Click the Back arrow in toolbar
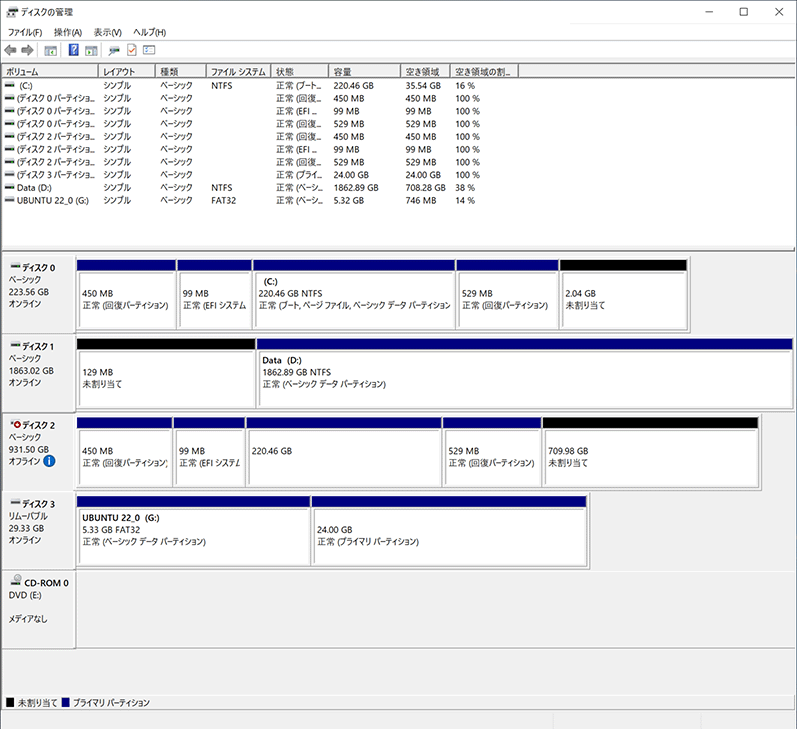This screenshot has height=729, width=797. point(10,50)
